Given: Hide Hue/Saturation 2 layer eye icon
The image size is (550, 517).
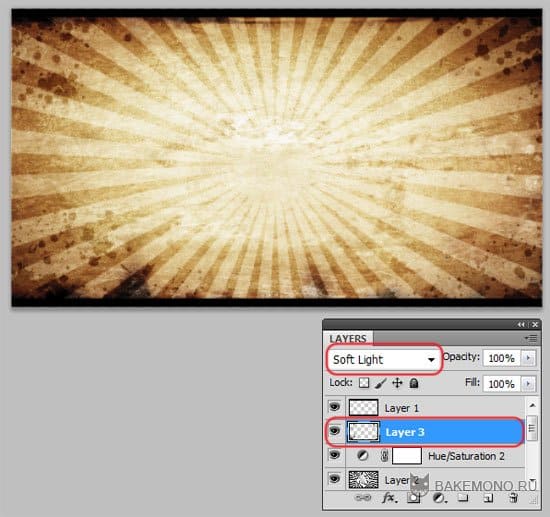Looking at the screenshot, I should point(334,455).
